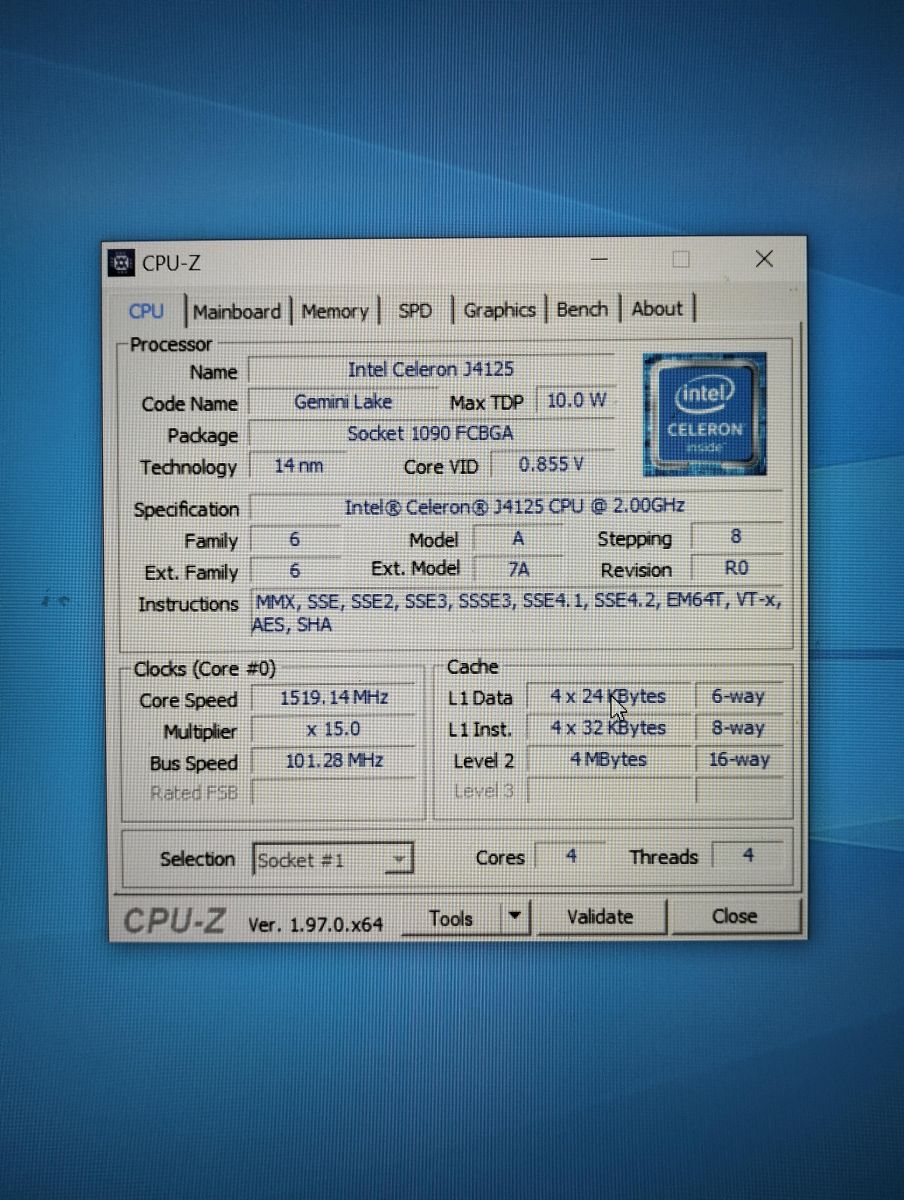Click the Clocks (Core #0) group label
Image resolution: width=904 pixels, height=1200 pixels.
point(205,669)
